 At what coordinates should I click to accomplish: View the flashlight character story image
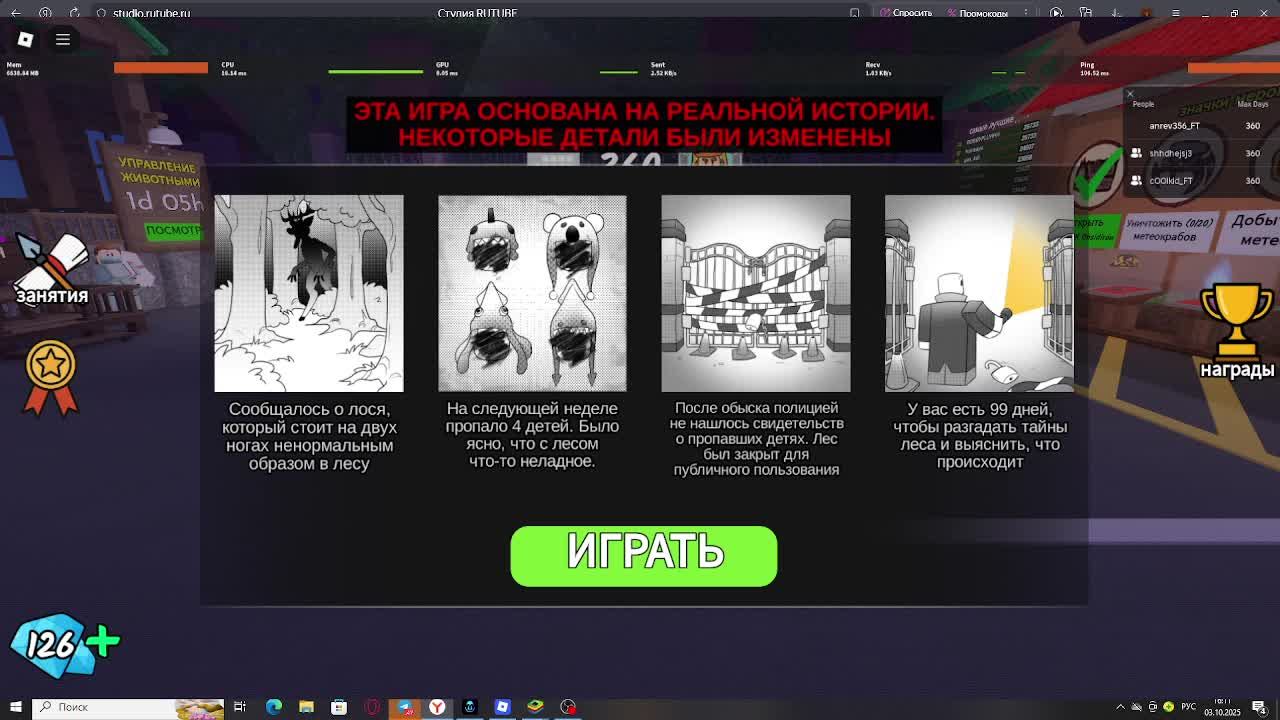pos(979,293)
